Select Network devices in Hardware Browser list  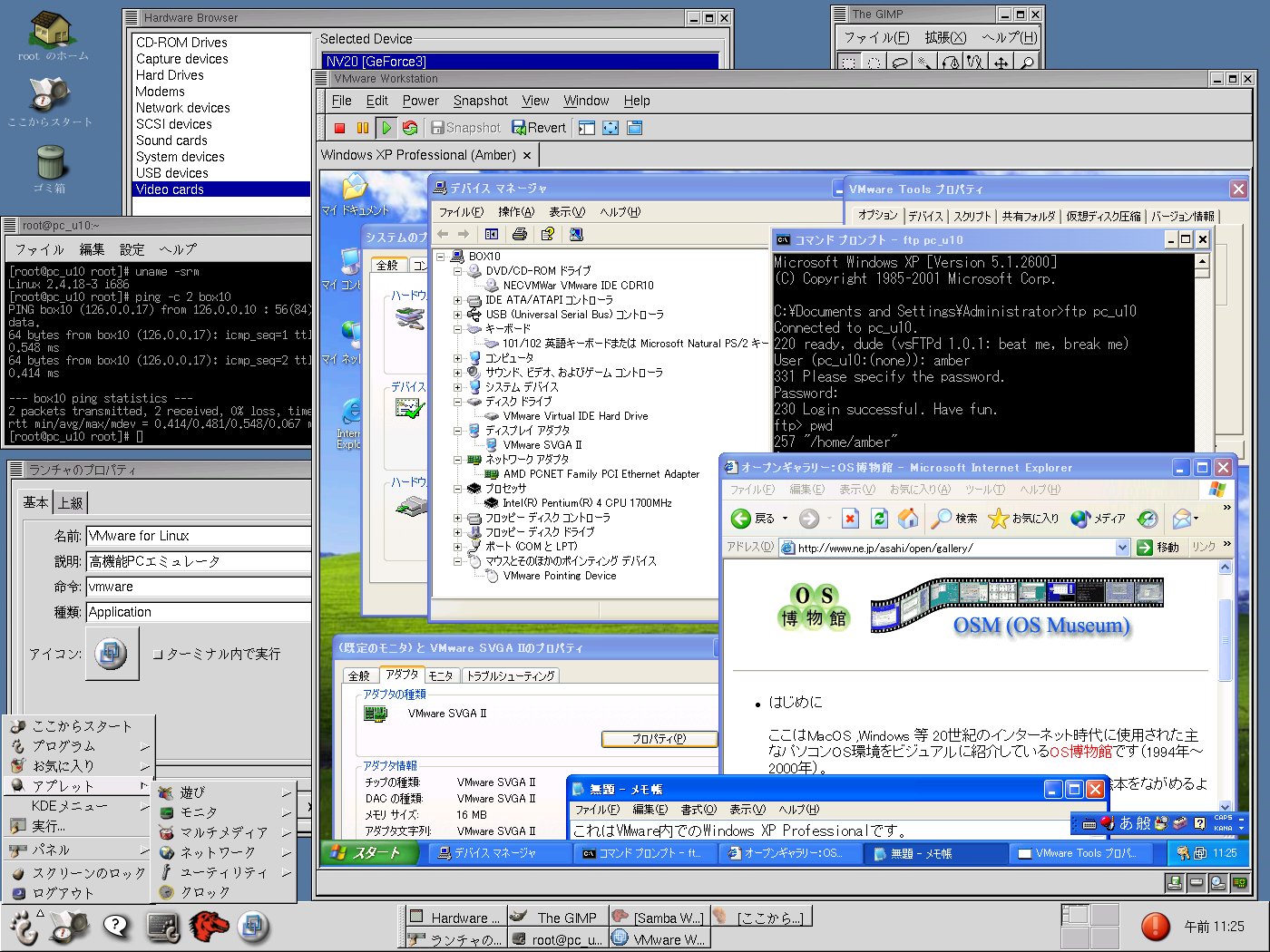[182, 108]
